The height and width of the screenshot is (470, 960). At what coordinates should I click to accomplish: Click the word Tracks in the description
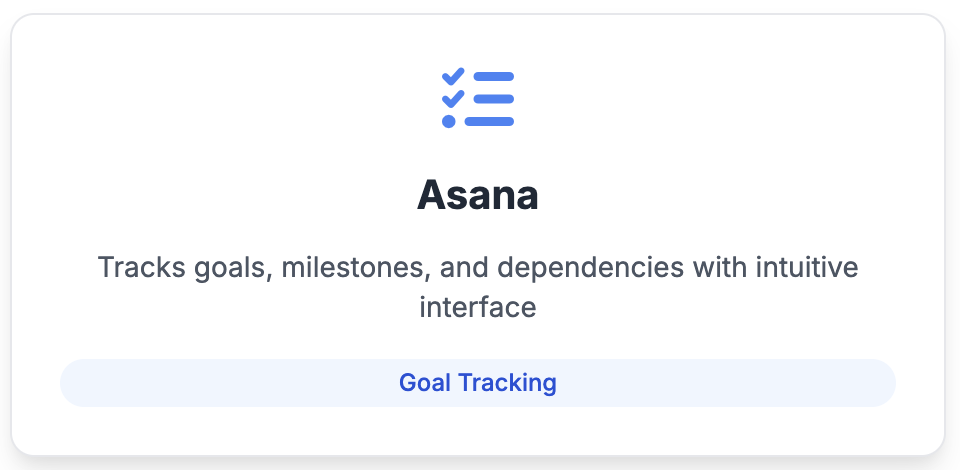point(142,267)
